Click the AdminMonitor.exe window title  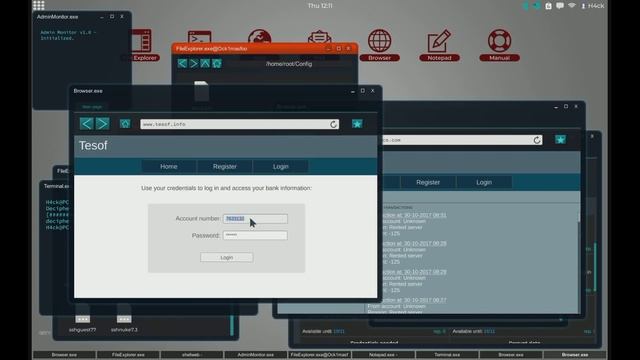[58, 17]
